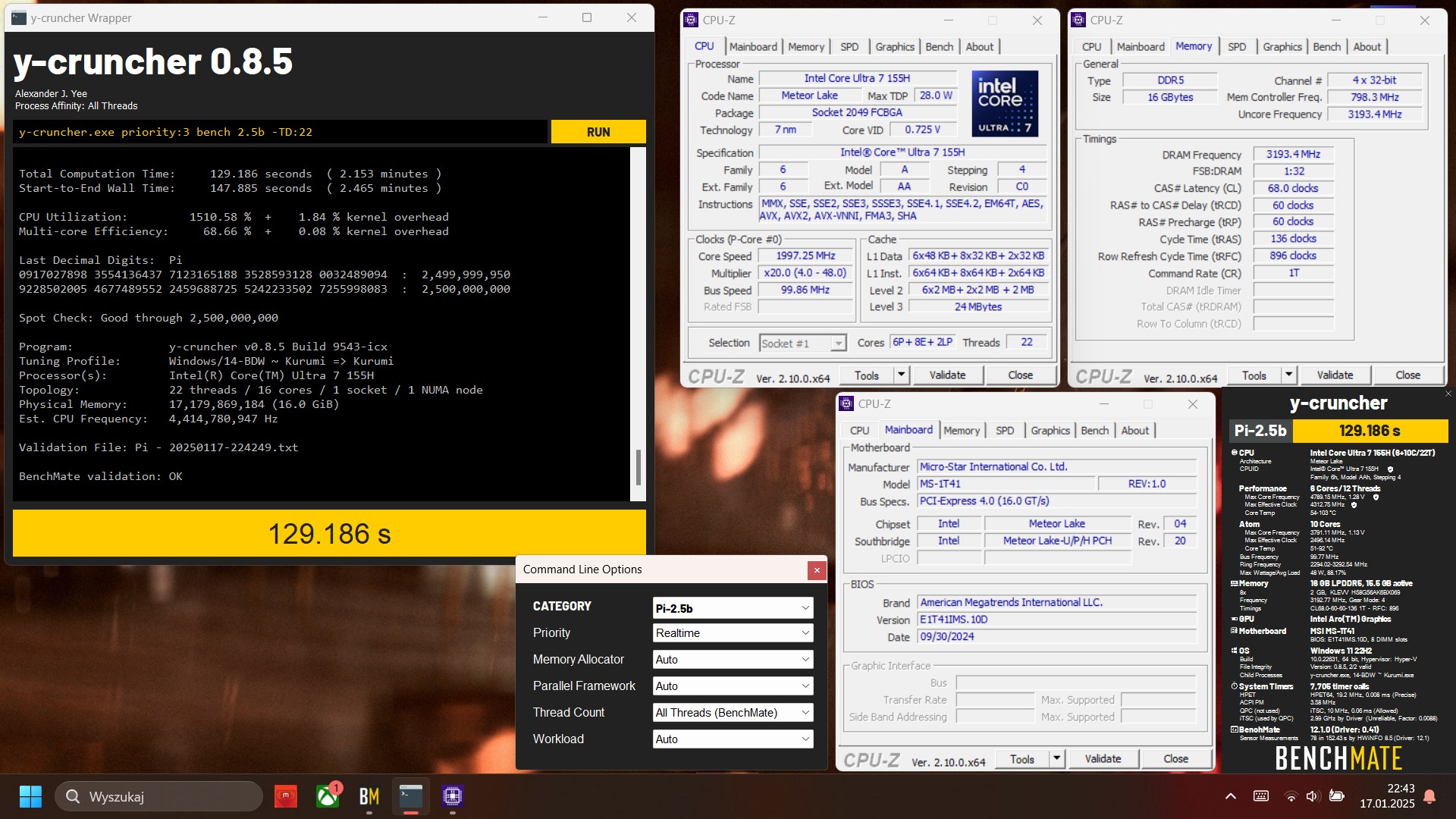
Task: Open the CATEGORY dropdown showing Pi-2.5b
Action: coord(733,608)
